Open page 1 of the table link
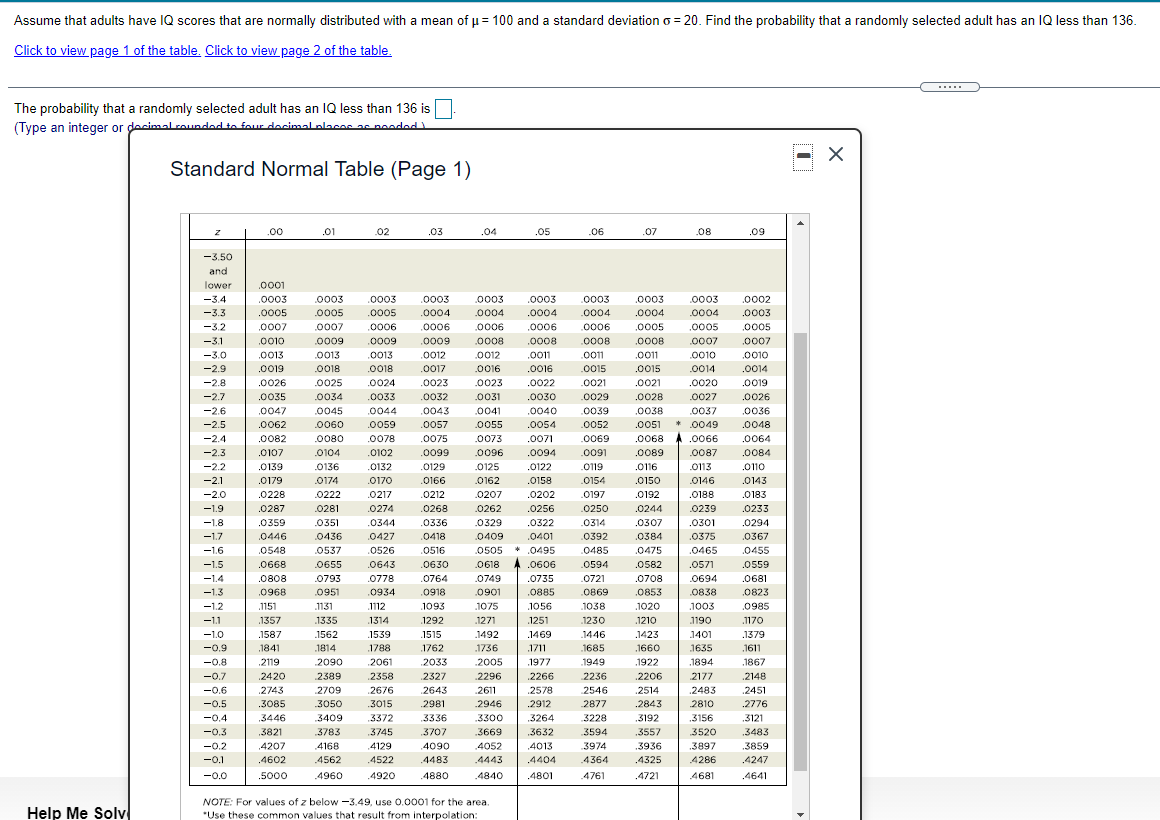The width and height of the screenshot is (1160, 820). point(106,51)
